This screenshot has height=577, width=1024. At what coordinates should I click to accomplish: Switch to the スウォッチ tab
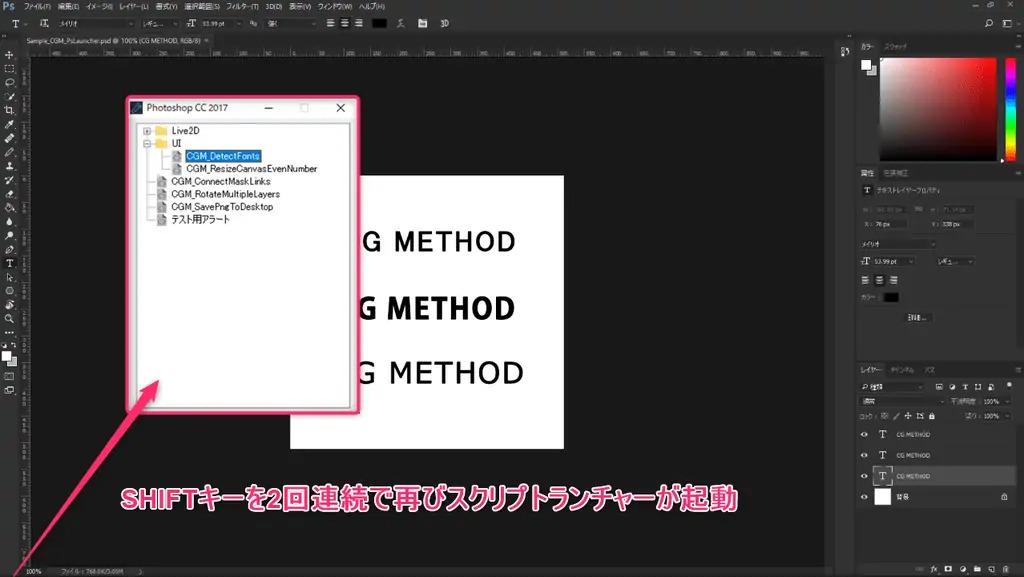pos(895,47)
